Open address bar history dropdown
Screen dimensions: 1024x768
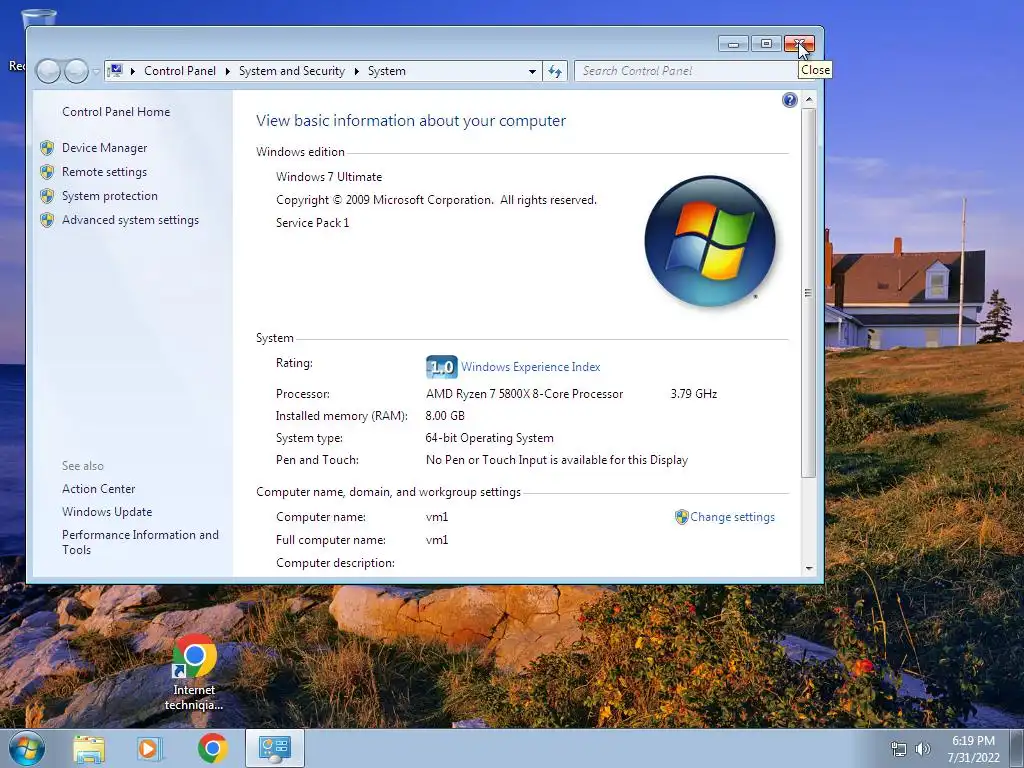click(x=532, y=72)
